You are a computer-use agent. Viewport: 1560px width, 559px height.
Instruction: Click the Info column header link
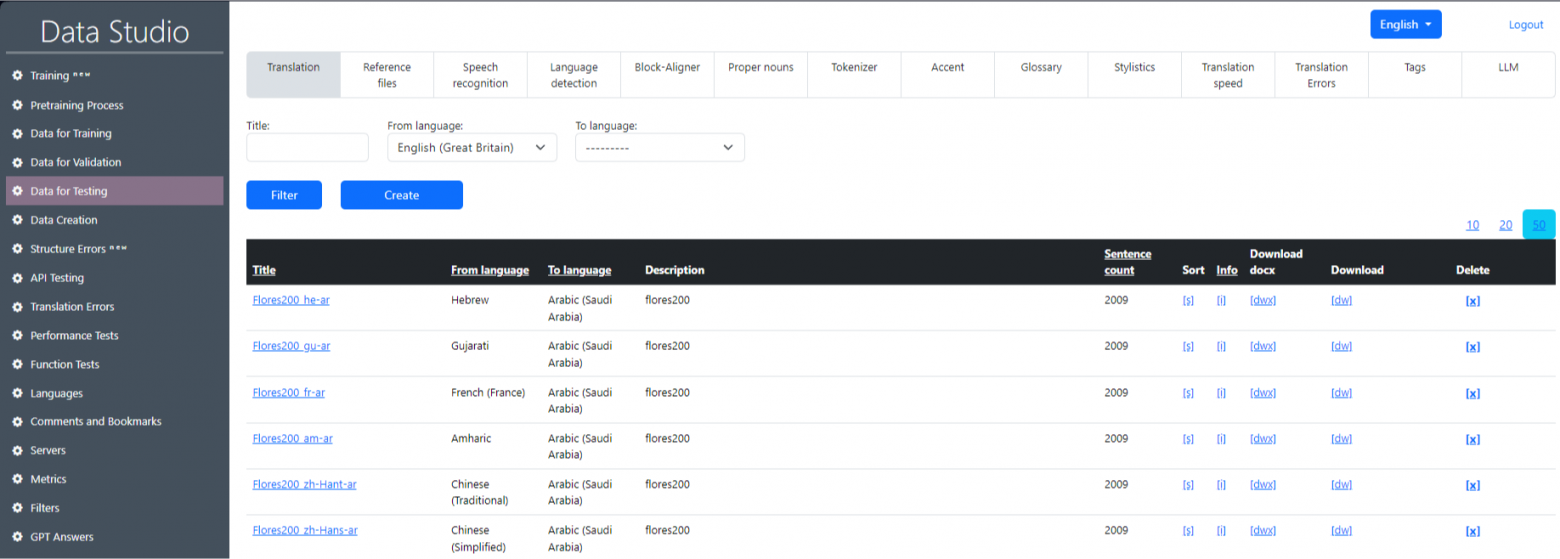1227,270
